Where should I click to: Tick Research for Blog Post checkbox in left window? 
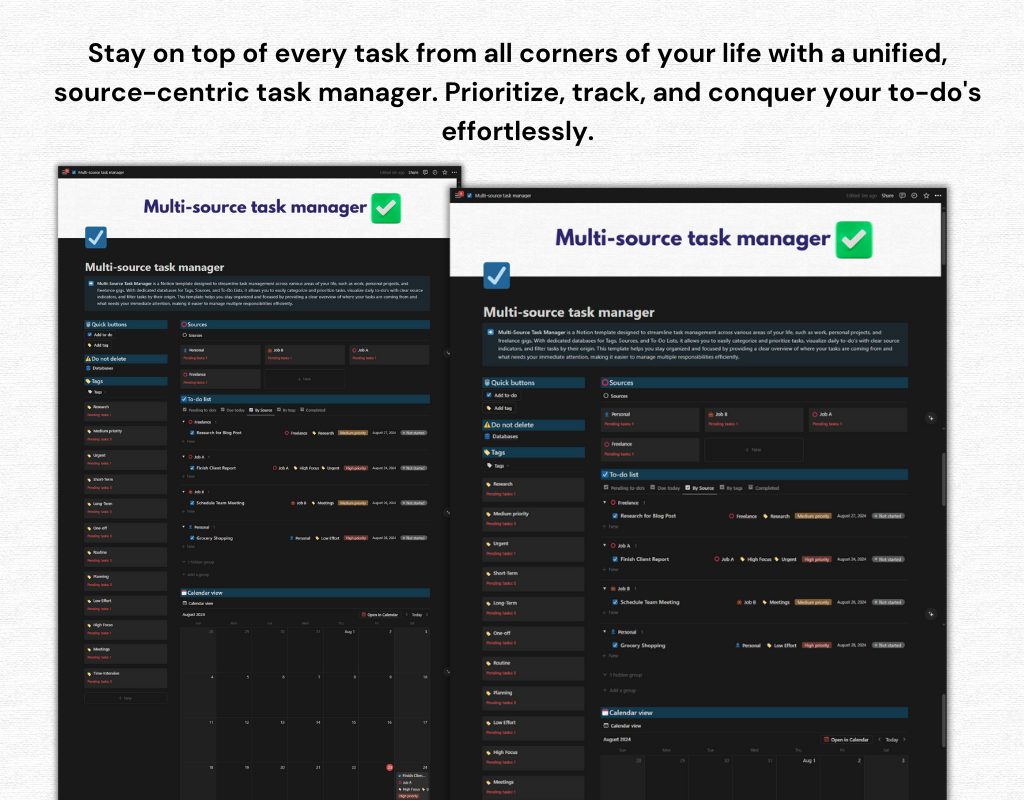(x=192, y=432)
